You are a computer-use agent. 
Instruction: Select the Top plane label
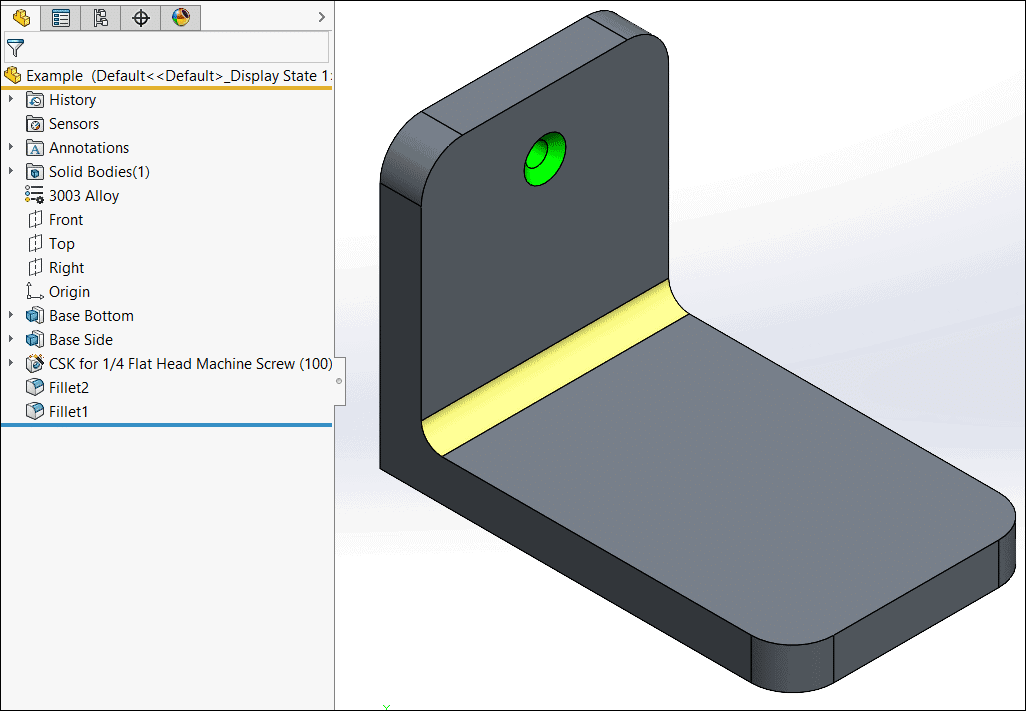pyautogui.click(x=62, y=244)
